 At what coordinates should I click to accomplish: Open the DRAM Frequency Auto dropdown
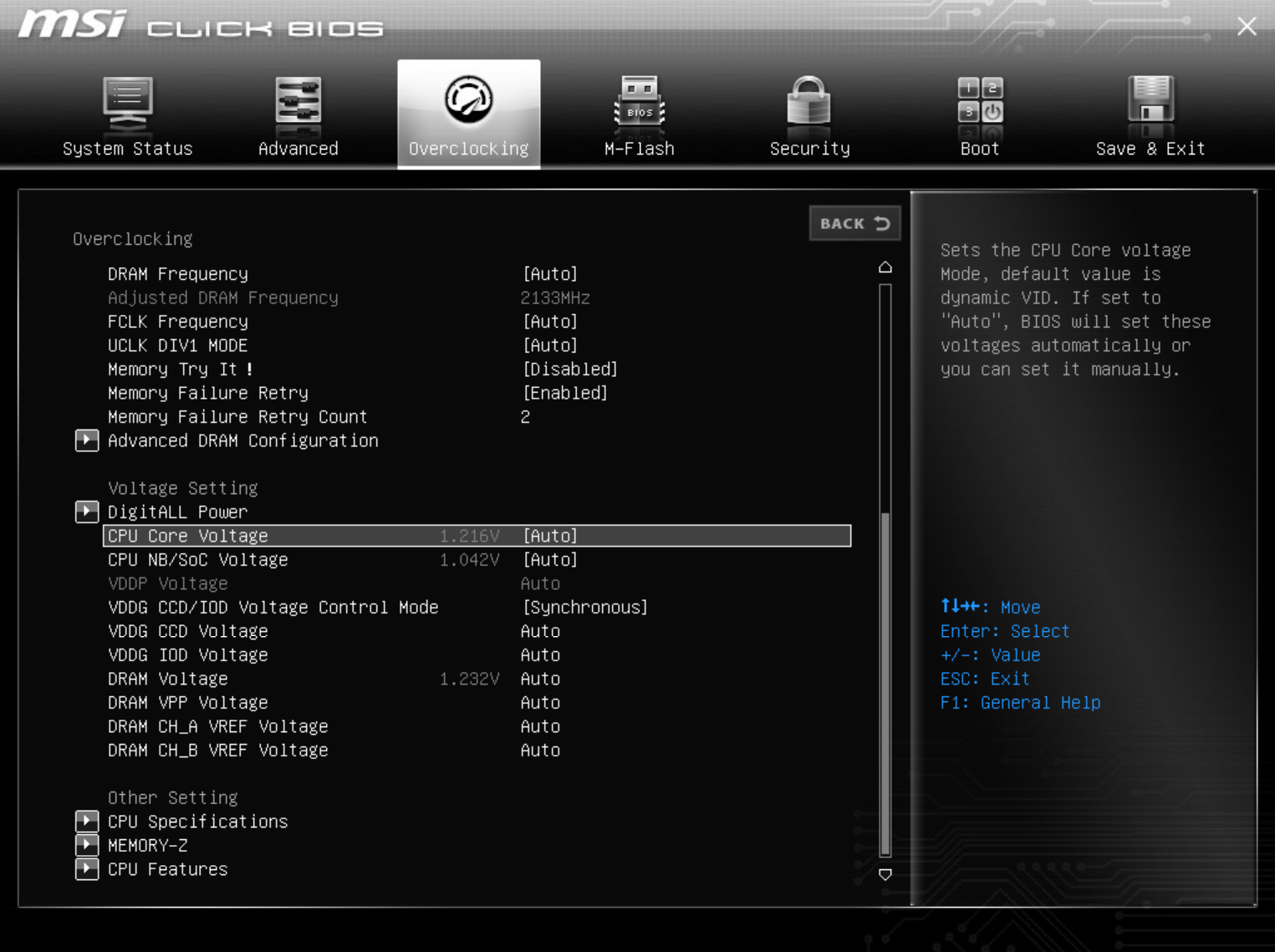pyautogui.click(x=550, y=273)
